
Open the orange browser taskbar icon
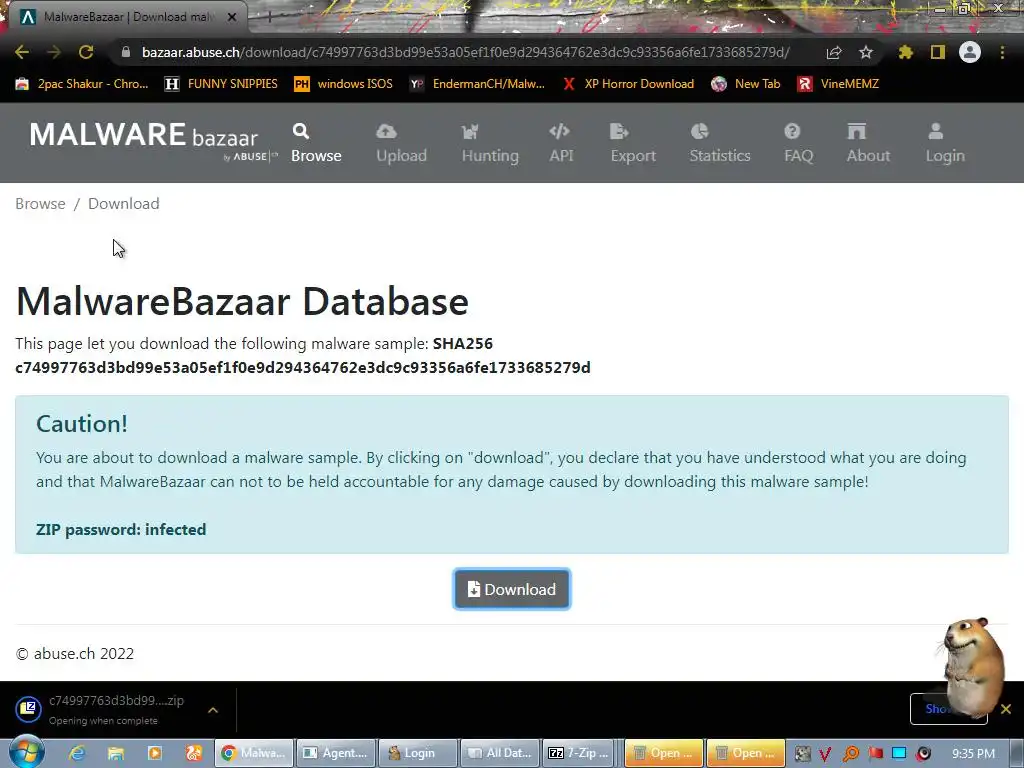click(194, 753)
